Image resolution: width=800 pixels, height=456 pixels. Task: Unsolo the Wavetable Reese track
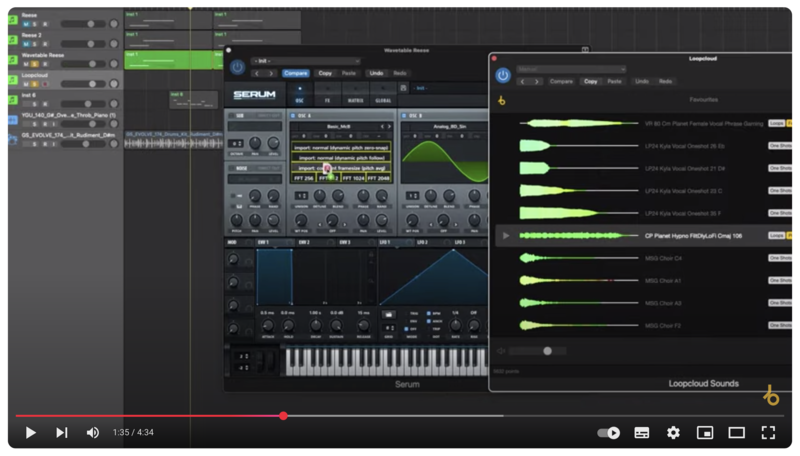pyautogui.click(x=35, y=64)
